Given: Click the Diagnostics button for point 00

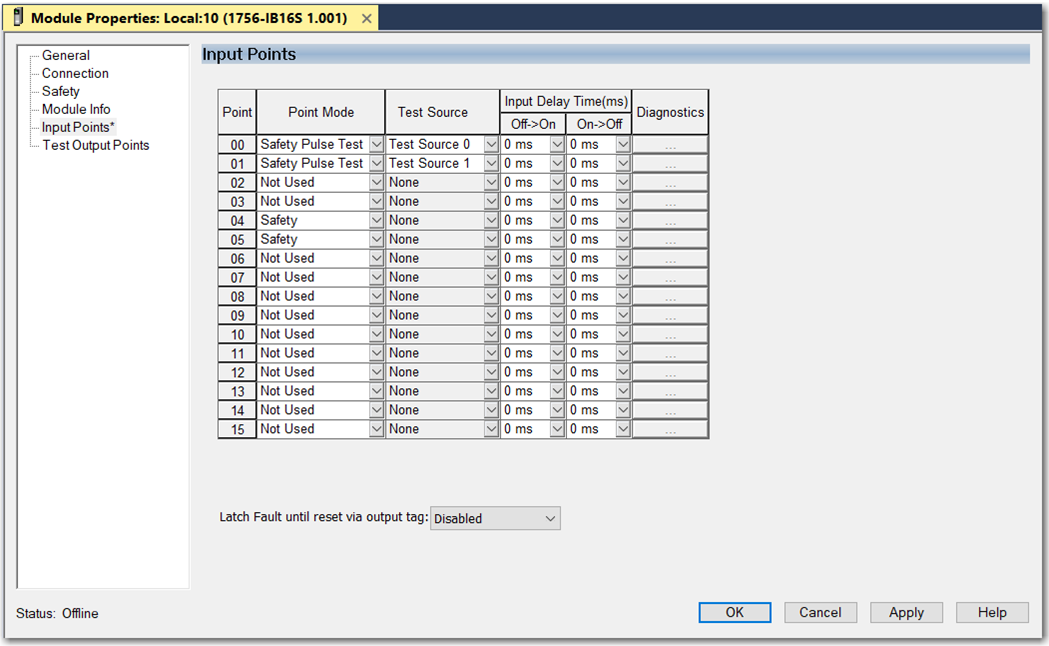Looking at the screenshot, I should coord(670,145).
